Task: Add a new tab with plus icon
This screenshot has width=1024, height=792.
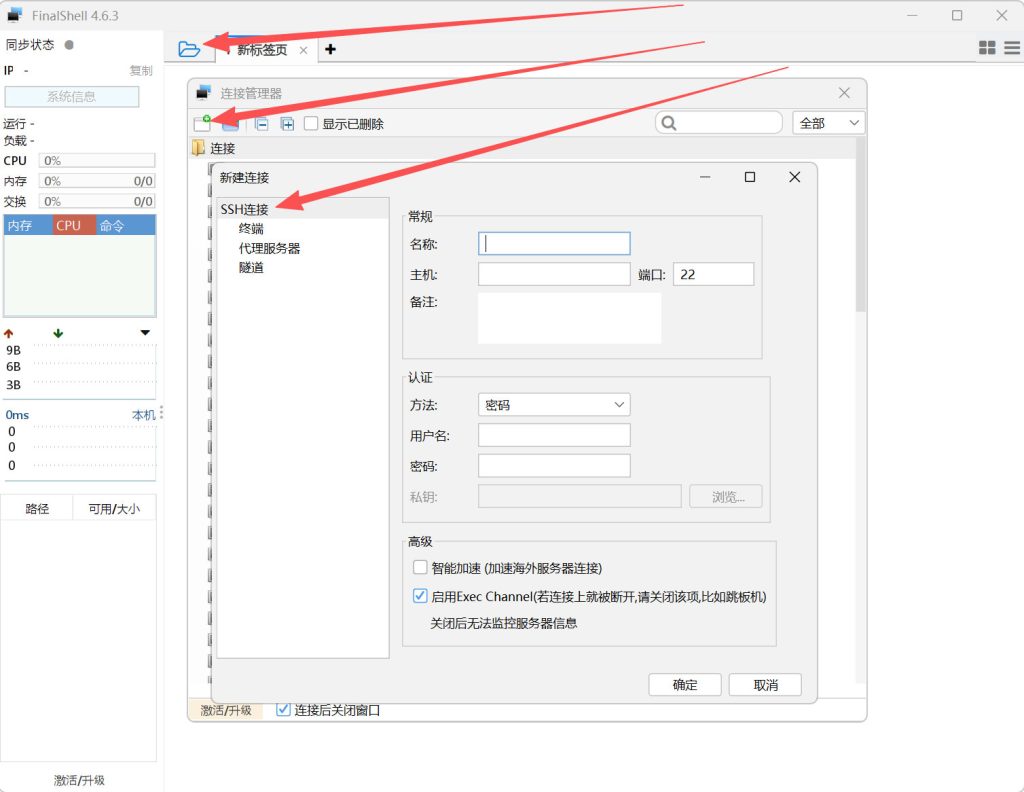Action: point(331,49)
